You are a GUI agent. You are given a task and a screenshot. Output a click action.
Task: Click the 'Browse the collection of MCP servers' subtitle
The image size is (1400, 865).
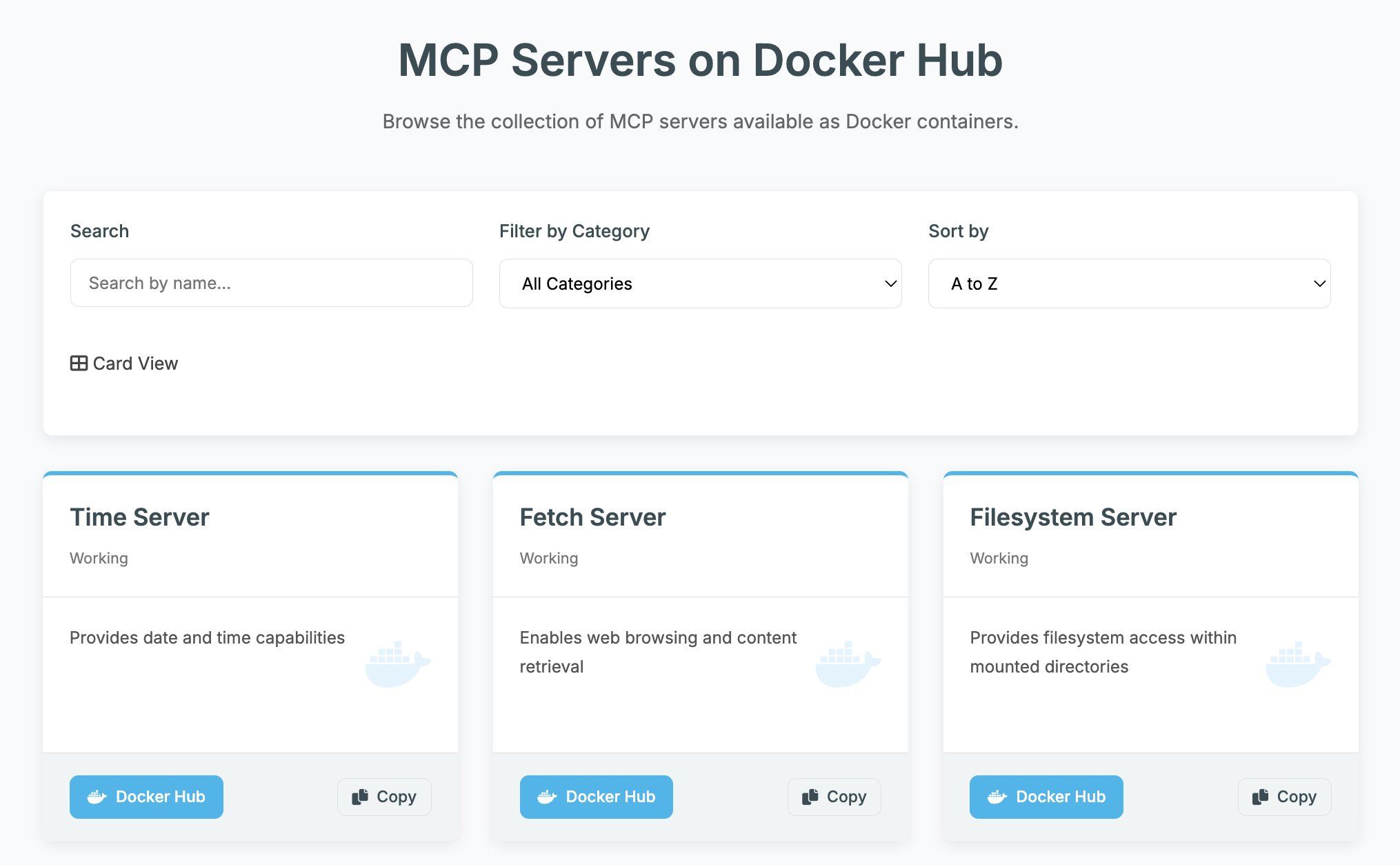point(701,121)
